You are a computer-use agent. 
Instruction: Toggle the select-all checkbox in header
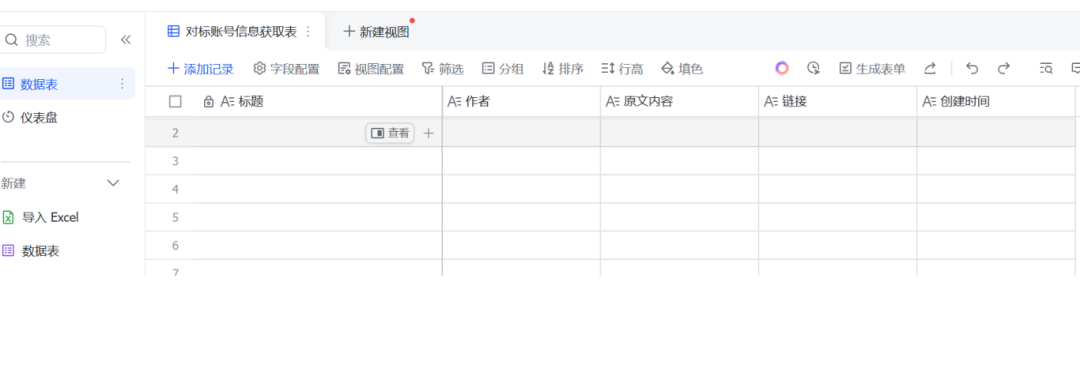[x=175, y=102]
